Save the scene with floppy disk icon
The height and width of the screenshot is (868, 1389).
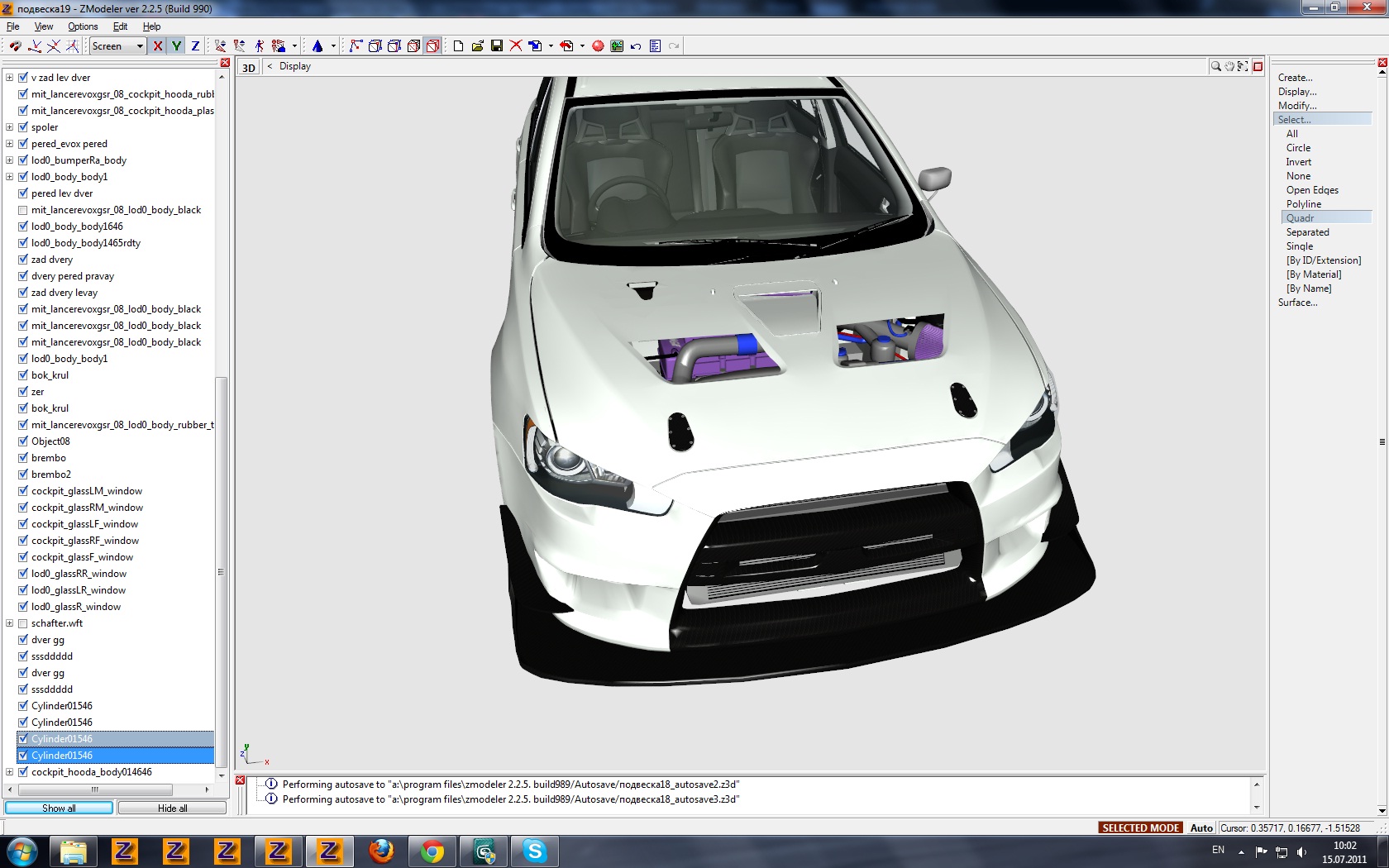(x=497, y=46)
